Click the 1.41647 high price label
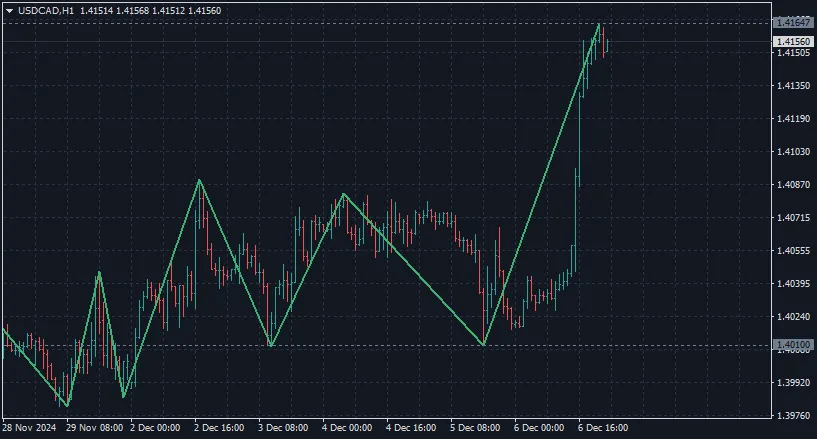This screenshot has width=817, height=439. point(791,21)
